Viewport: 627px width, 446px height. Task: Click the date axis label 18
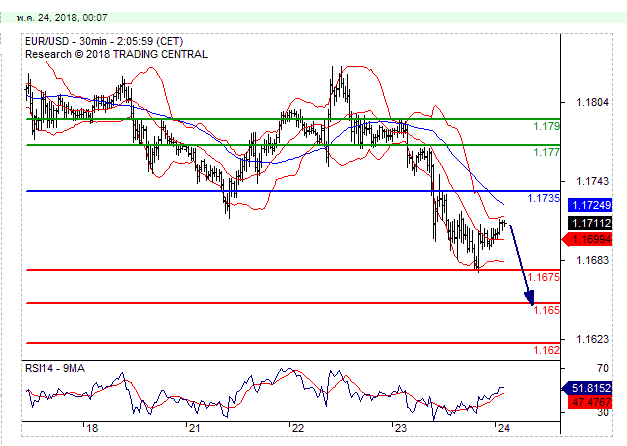[x=92, y=428]
